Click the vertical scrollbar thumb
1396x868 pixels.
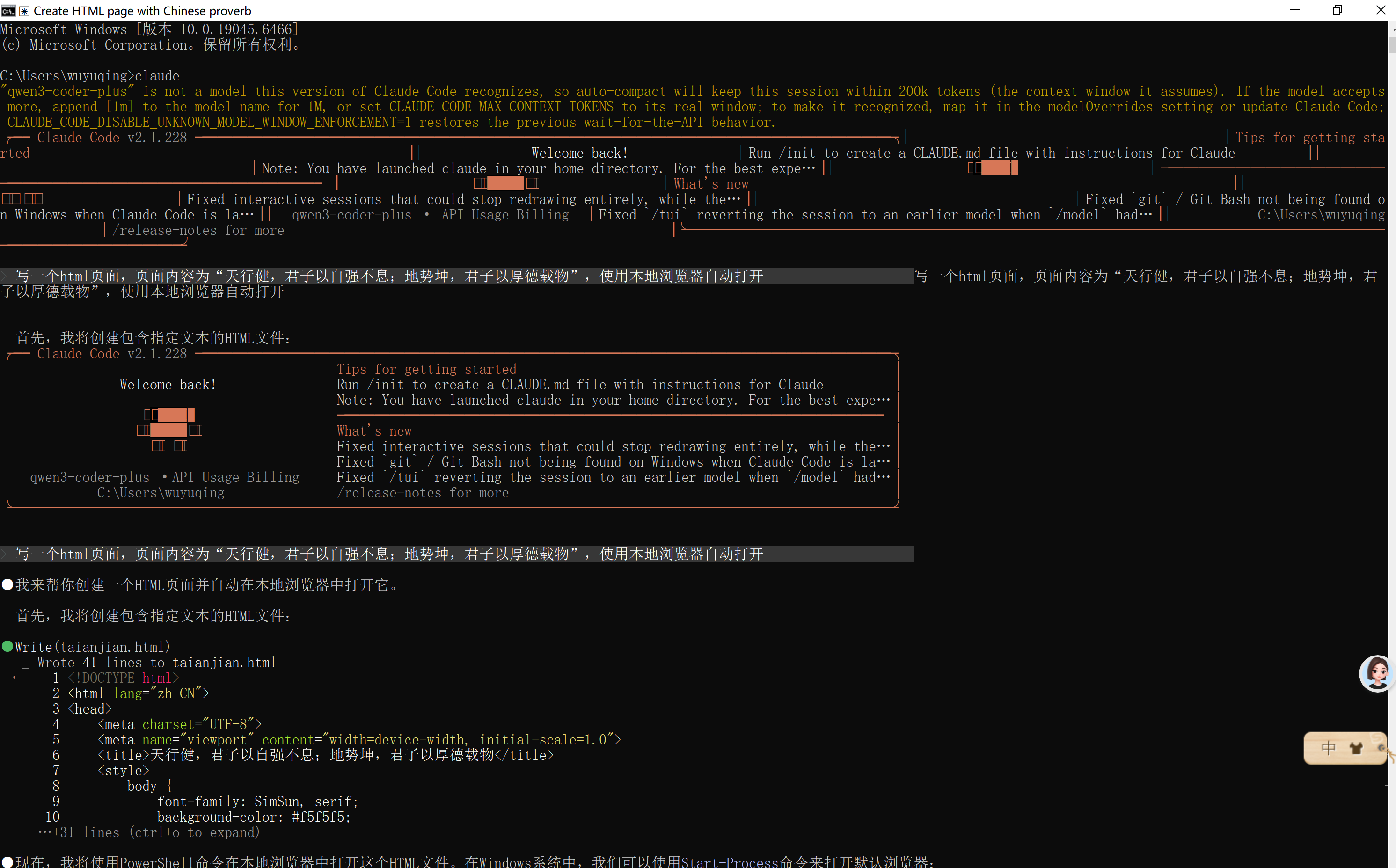coord(1392,45)
